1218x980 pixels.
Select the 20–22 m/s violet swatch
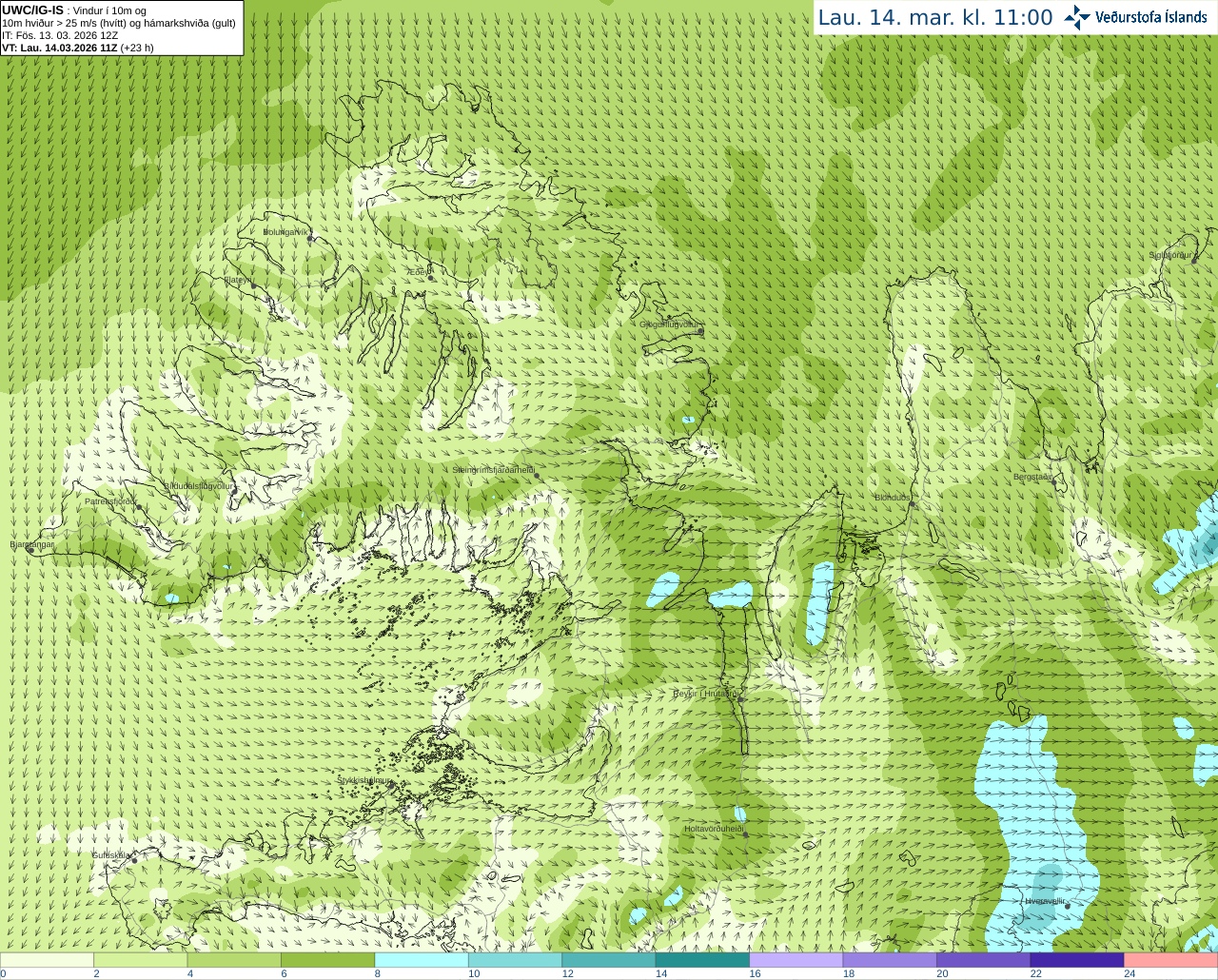tap(984, 960)
